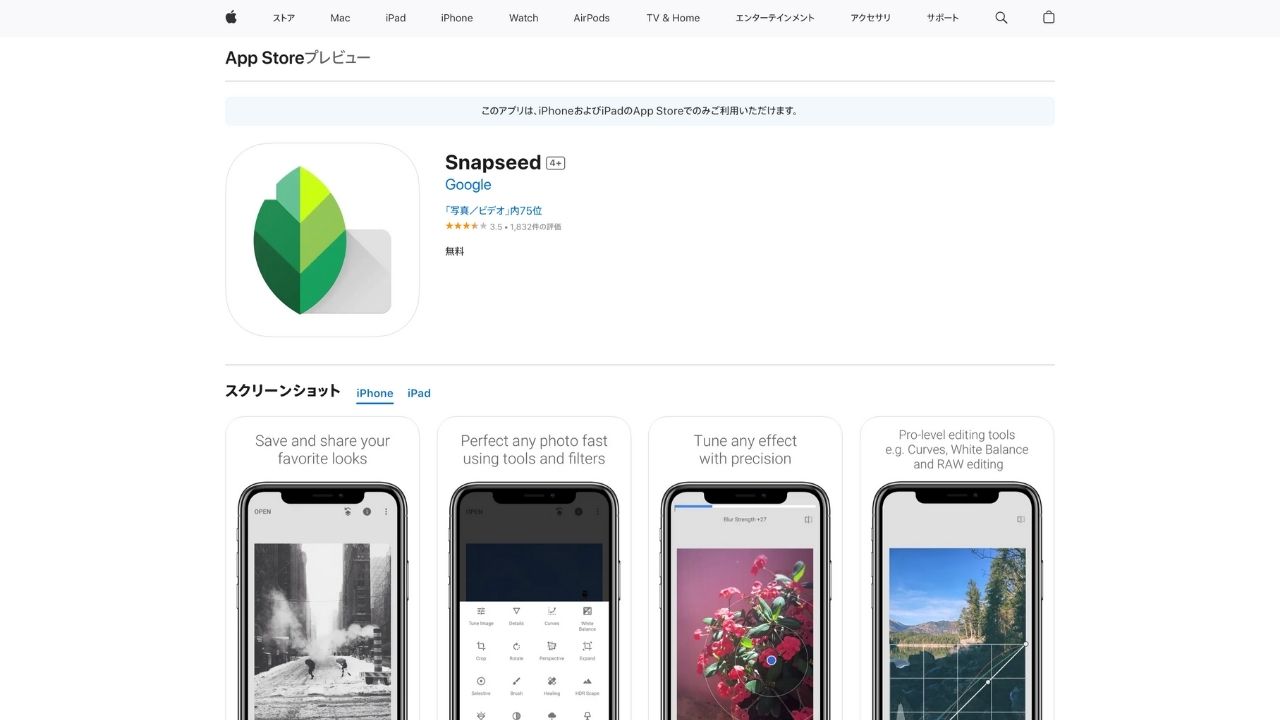Click the star rating icons
Image resolution: width=1280 pixels, height=720 pixels.
point(466,226)
